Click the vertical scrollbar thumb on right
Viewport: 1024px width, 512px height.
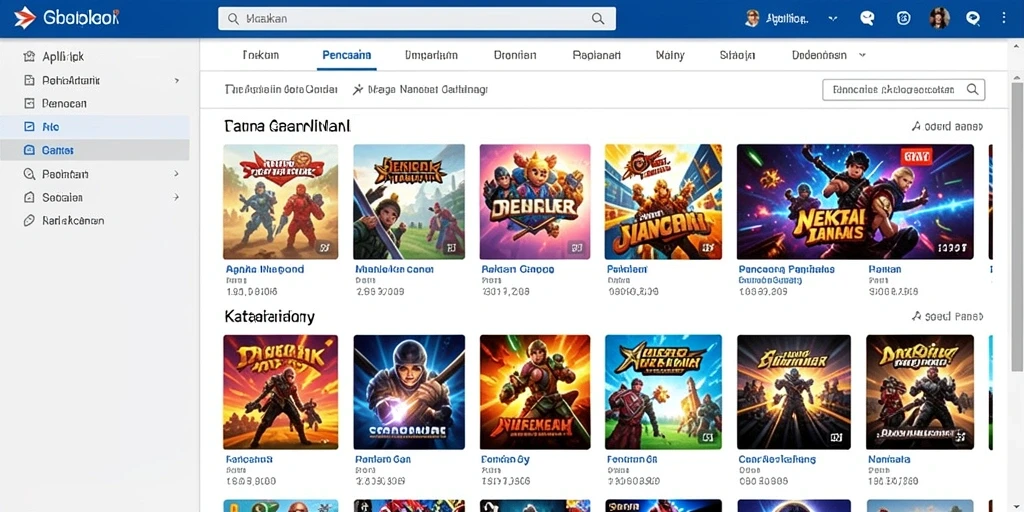point(1017,225)
